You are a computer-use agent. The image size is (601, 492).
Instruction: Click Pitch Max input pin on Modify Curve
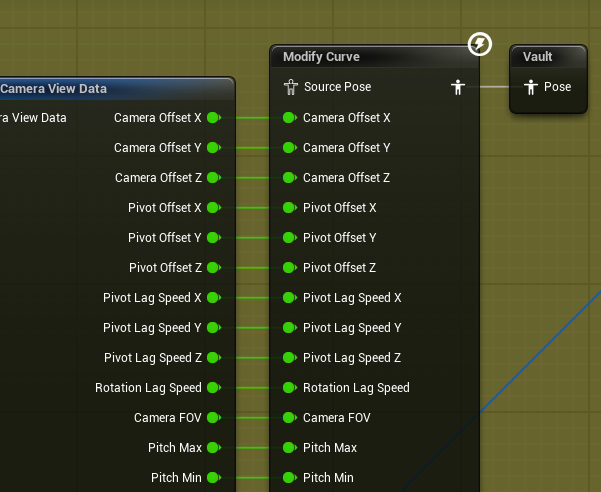290,447
